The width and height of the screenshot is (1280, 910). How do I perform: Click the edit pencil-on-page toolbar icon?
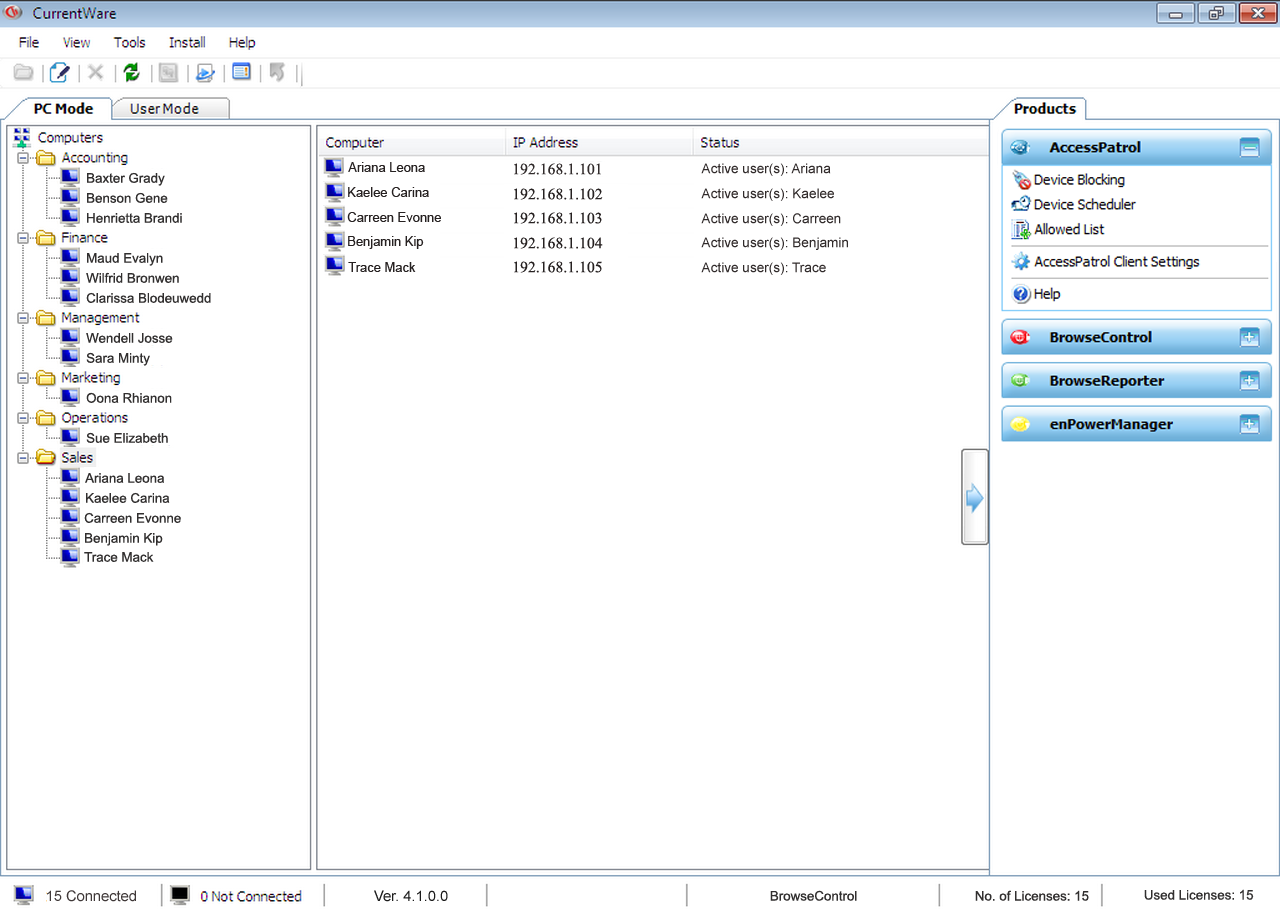pyautogui.click(x=60, y=73)
